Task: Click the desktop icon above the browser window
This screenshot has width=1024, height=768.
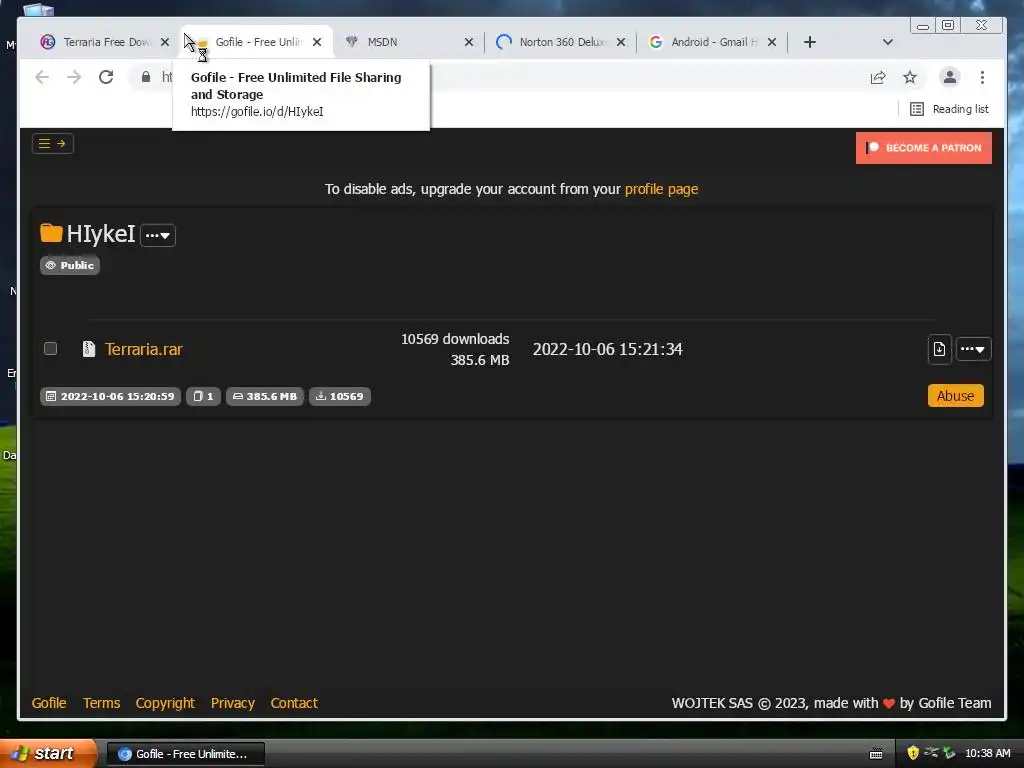Action: [39, 9]
